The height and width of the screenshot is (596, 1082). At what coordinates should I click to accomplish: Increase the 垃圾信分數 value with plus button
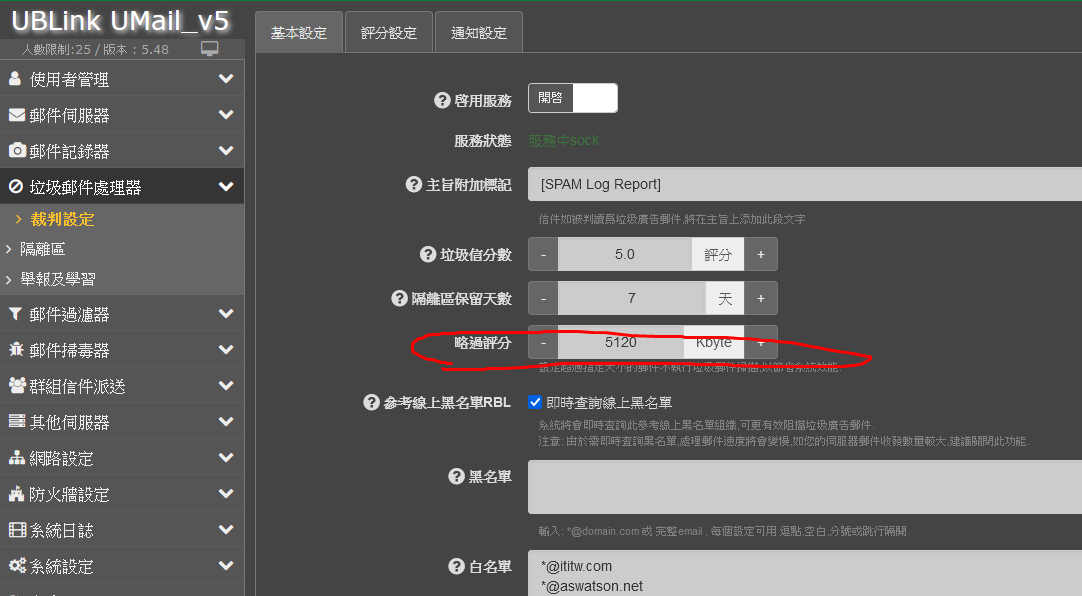[x=760, y=255]
